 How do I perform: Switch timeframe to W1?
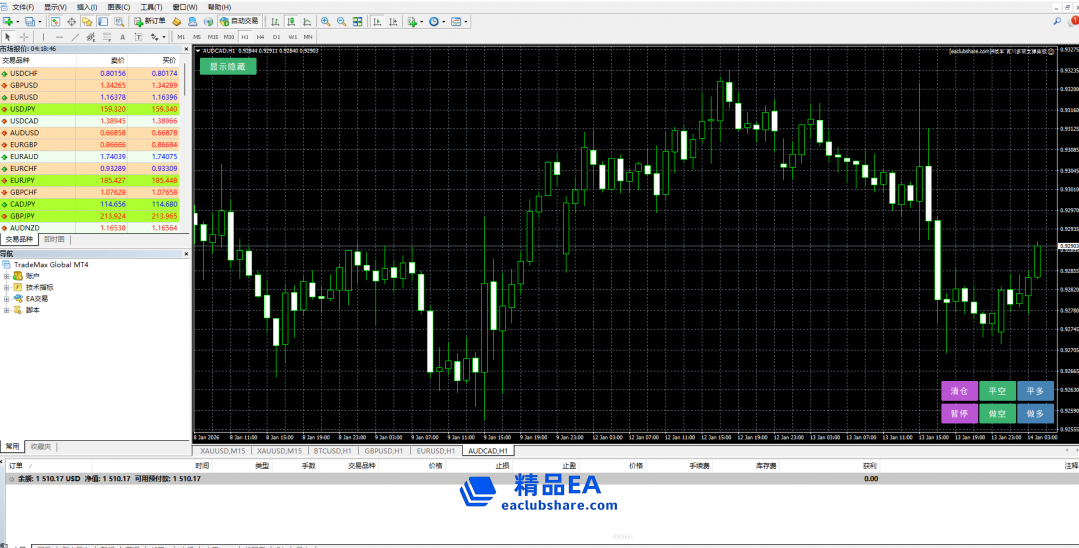point(292,36)
